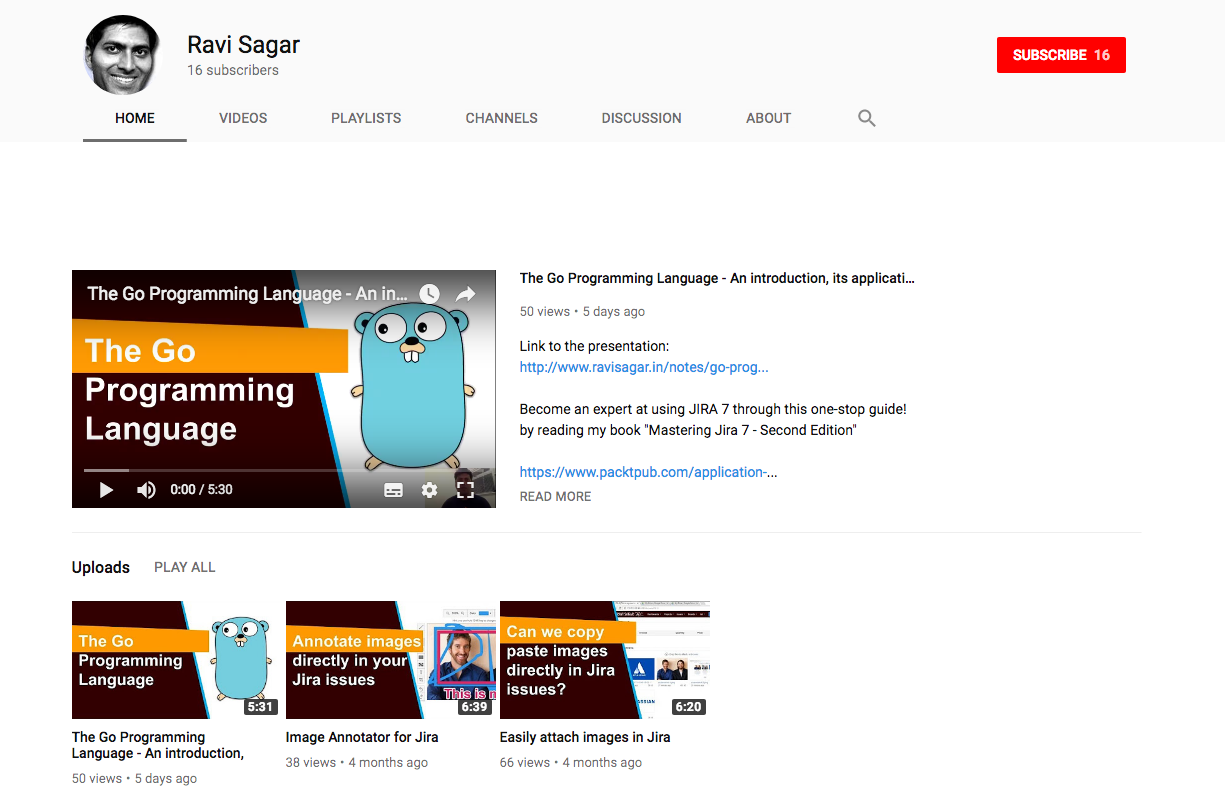Open Ravi Sagar's channel avatar
The height and width of the screenshot is (805, 1225).
point(122,55)
